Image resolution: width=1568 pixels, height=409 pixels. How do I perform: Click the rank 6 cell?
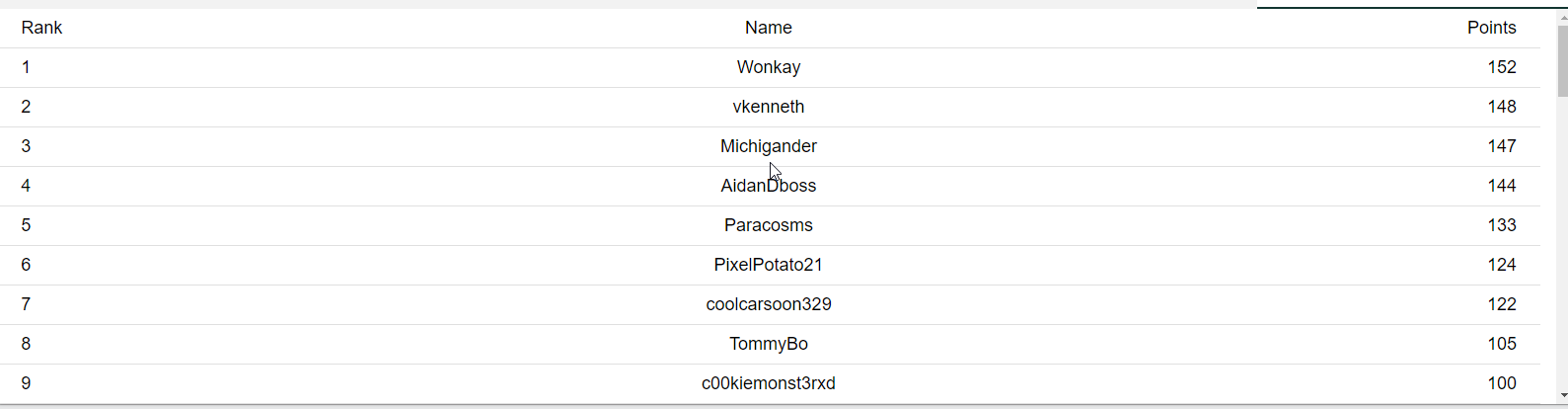pos(26,265)
